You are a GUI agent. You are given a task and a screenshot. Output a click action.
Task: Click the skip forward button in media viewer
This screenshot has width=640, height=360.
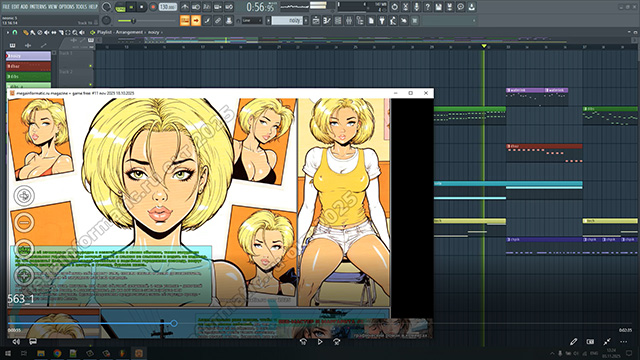point(336,342)
